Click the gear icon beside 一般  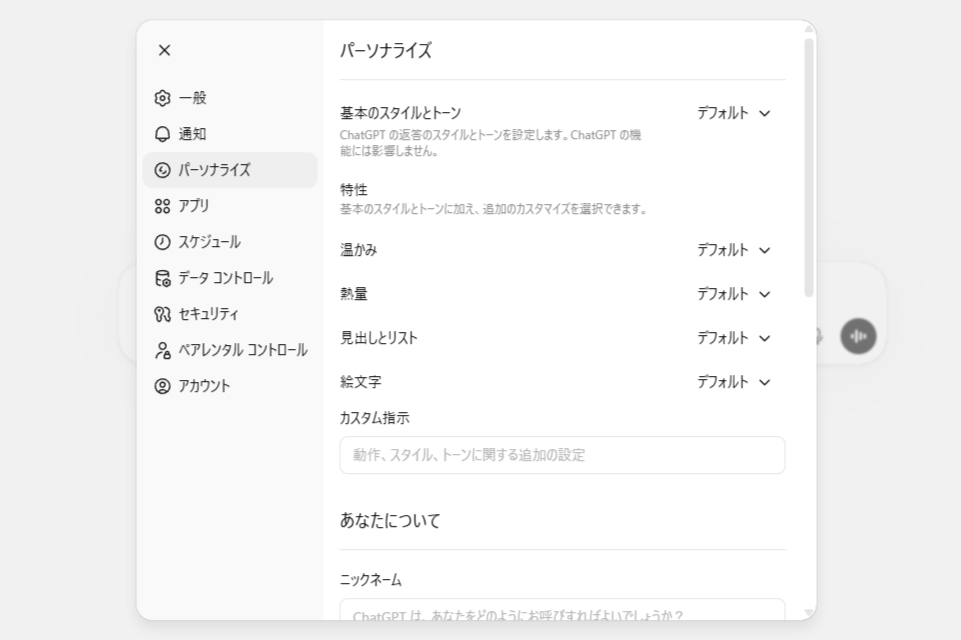[163, 98]
